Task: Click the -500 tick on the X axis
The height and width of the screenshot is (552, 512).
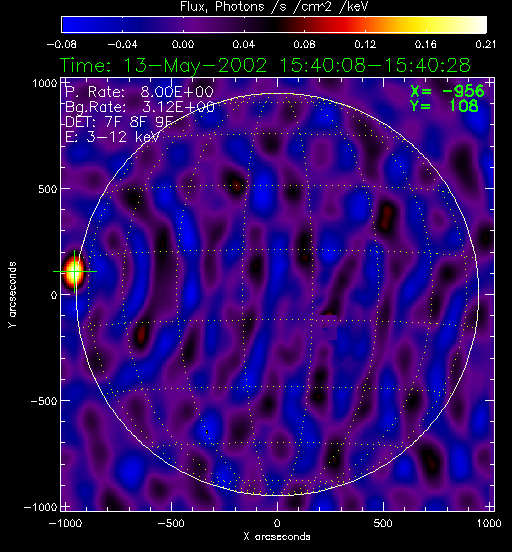Action: coord(171,523)
